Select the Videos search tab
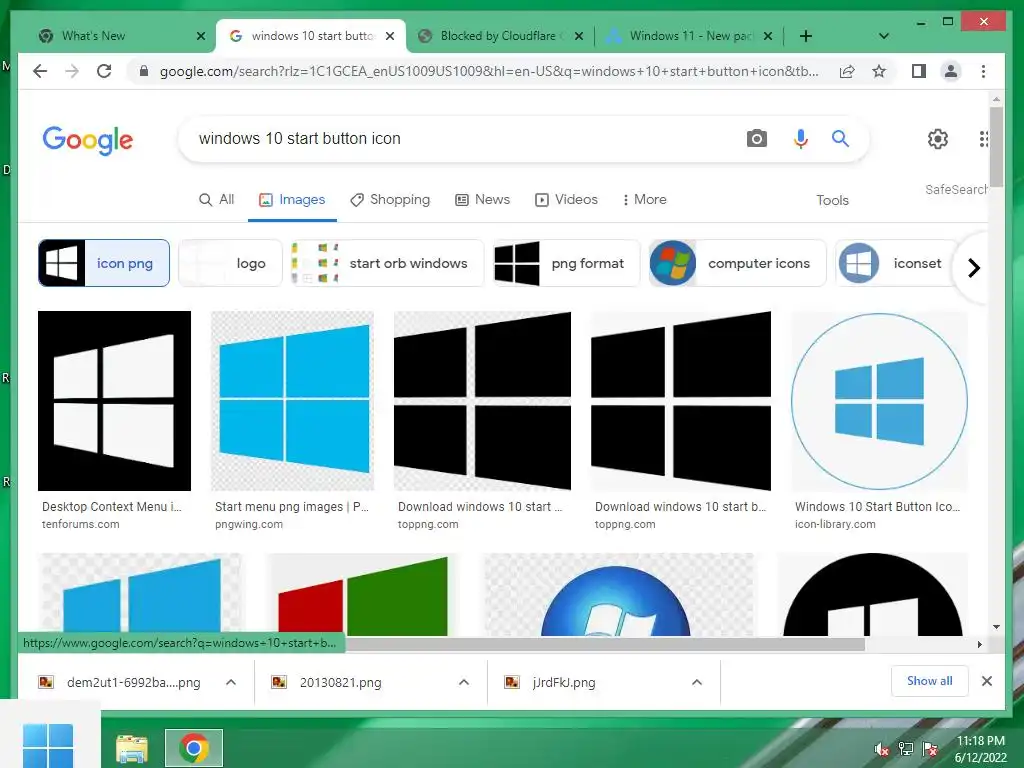1024x768 pixels. 566,199
